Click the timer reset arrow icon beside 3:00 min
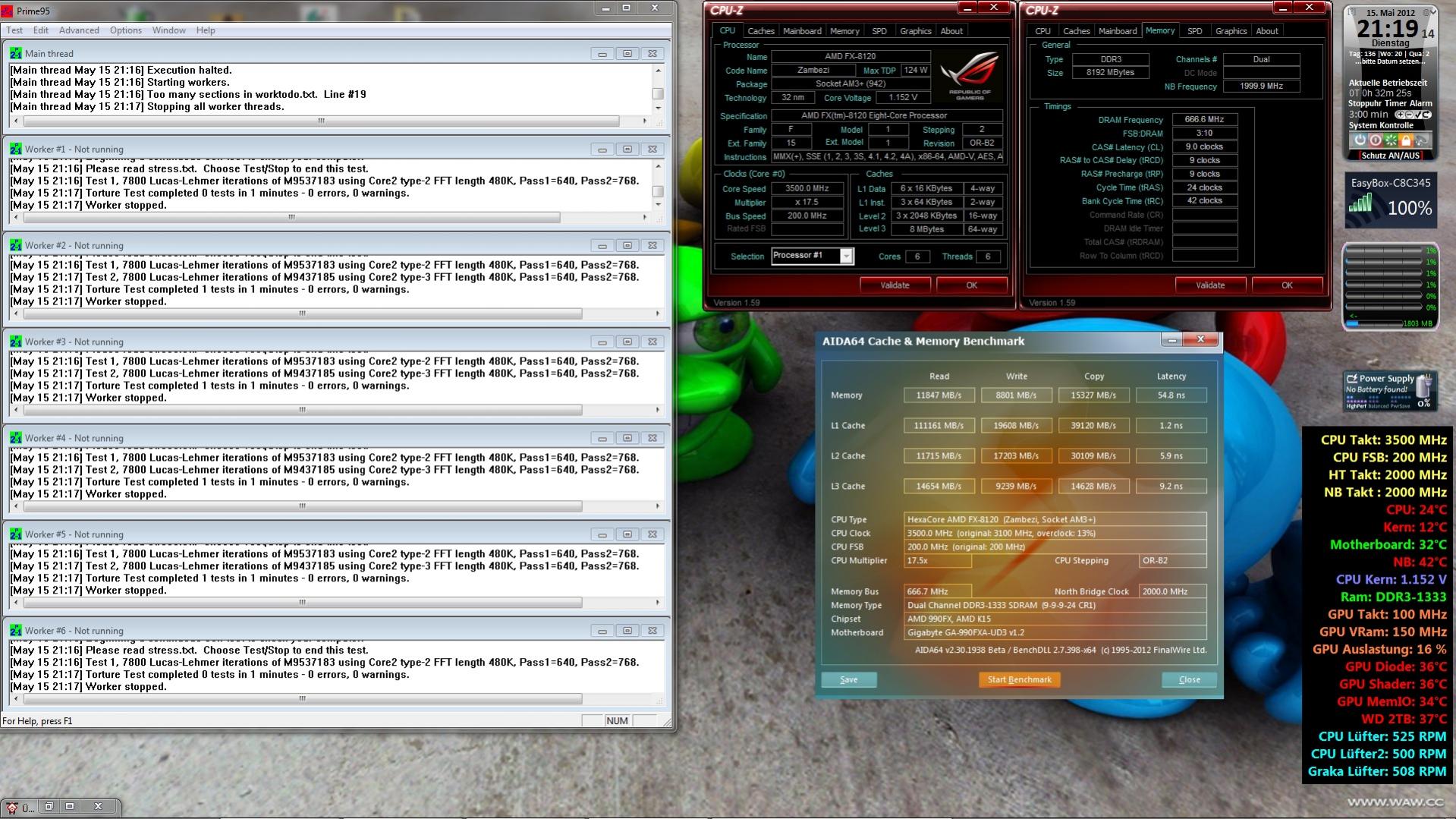 [1426, 115]
